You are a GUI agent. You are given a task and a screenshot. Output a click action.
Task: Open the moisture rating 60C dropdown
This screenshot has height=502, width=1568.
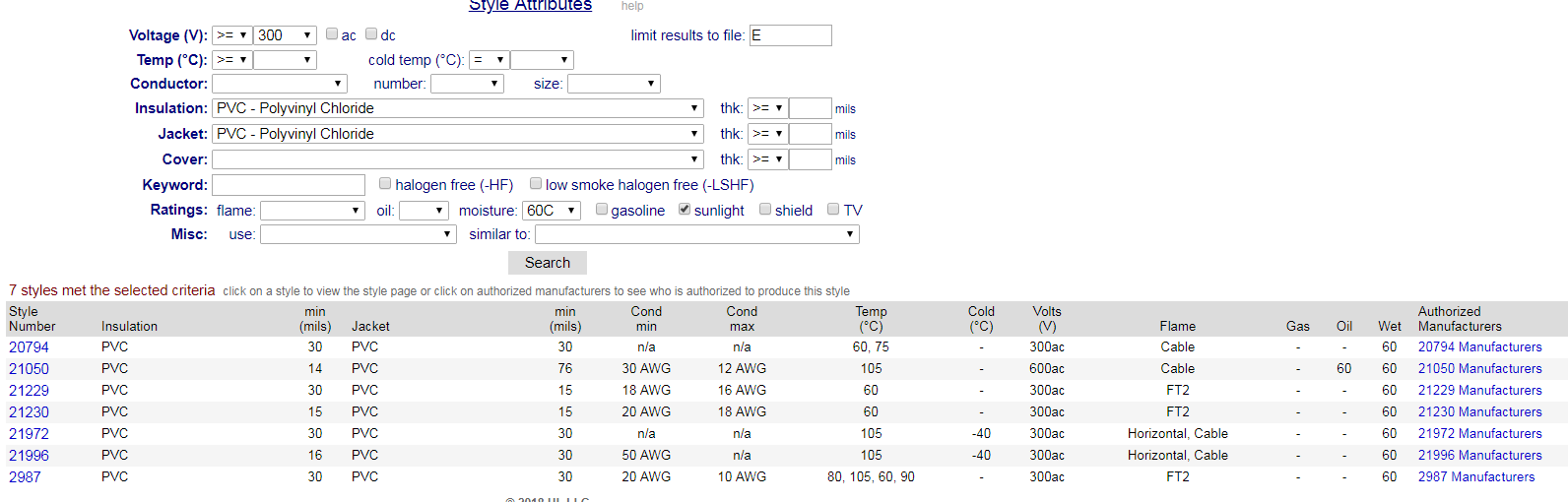pos(551,211)
